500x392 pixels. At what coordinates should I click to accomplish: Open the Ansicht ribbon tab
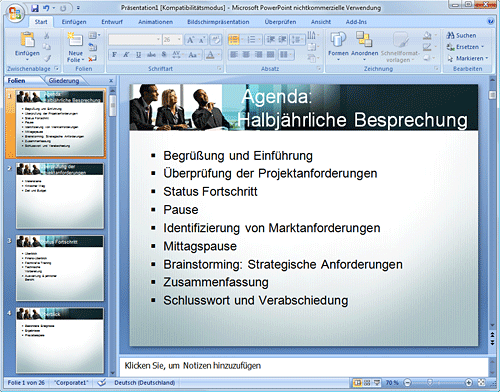(x=321, y=22)
